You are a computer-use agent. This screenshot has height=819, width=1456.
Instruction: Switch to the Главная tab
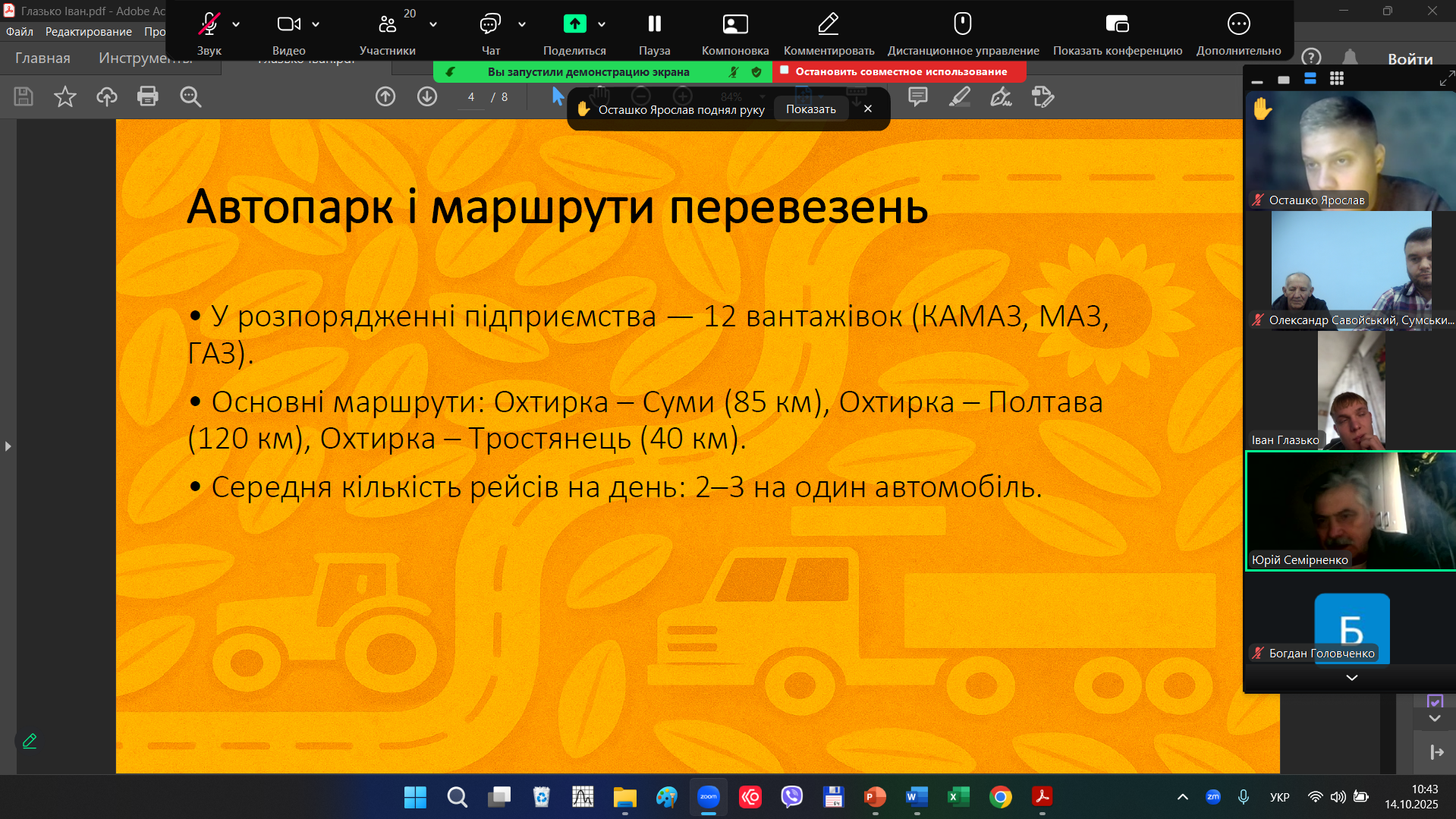coord(42,58)
